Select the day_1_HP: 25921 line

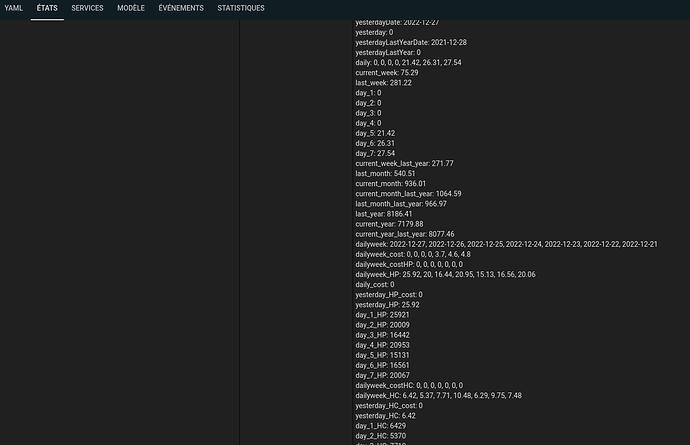click(382, 314)
